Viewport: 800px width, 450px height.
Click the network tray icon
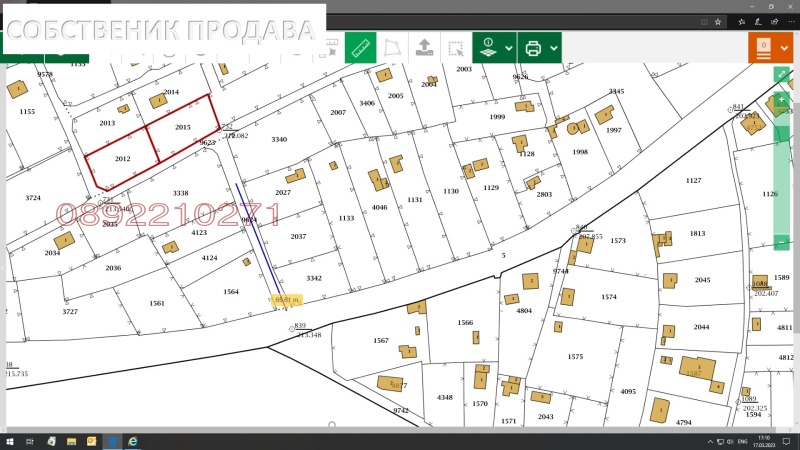720,442
